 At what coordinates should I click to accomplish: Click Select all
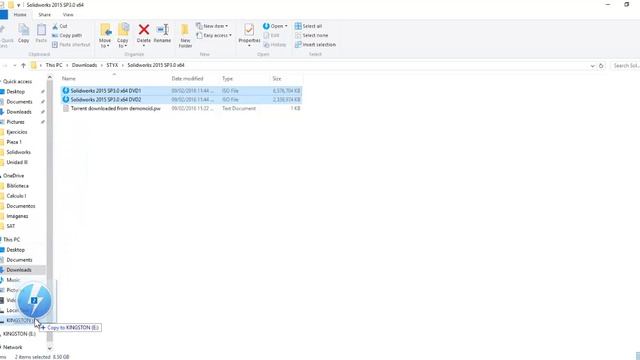point(309,26)
